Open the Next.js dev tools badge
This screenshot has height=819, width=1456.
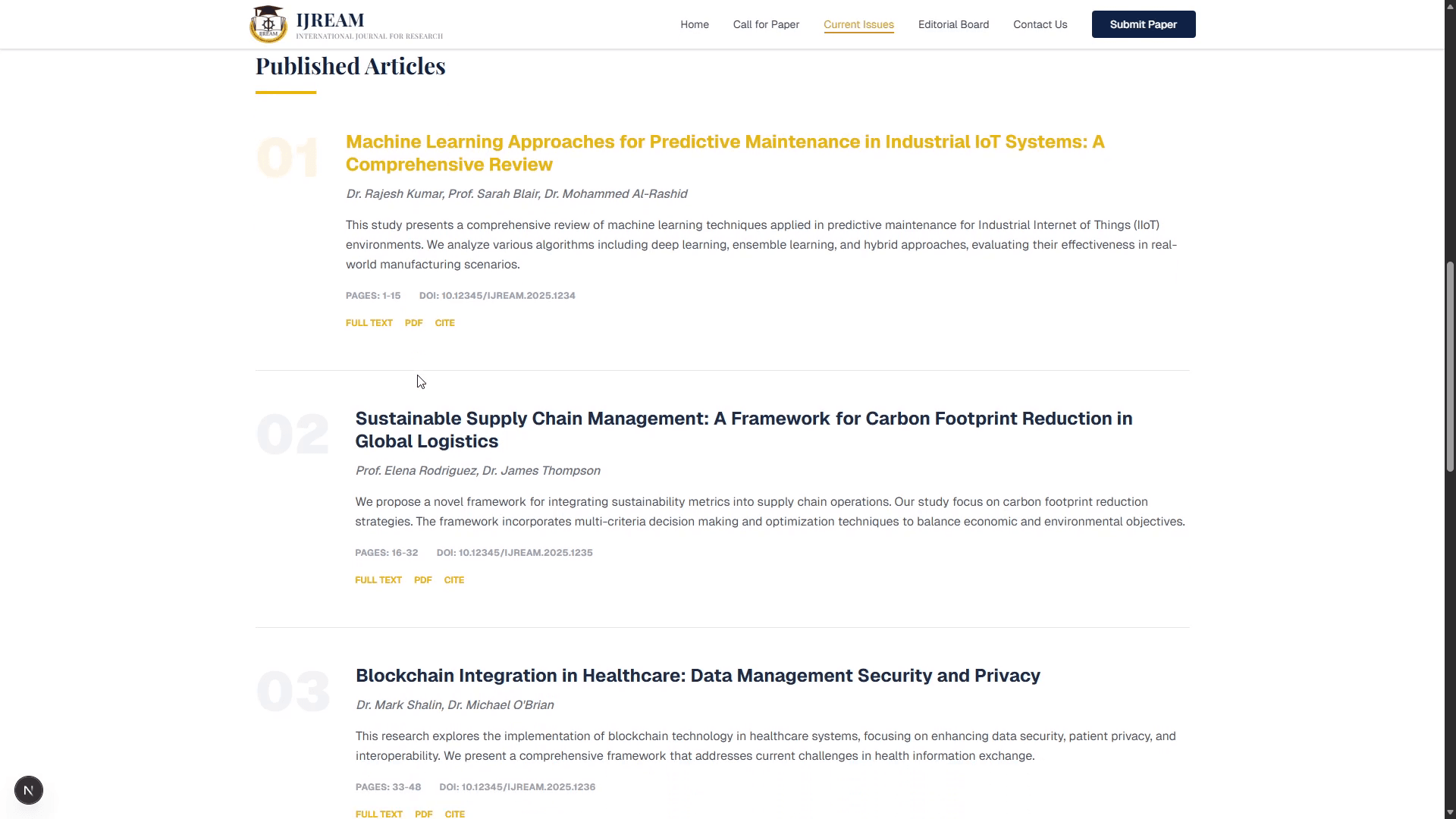(29, 790)
